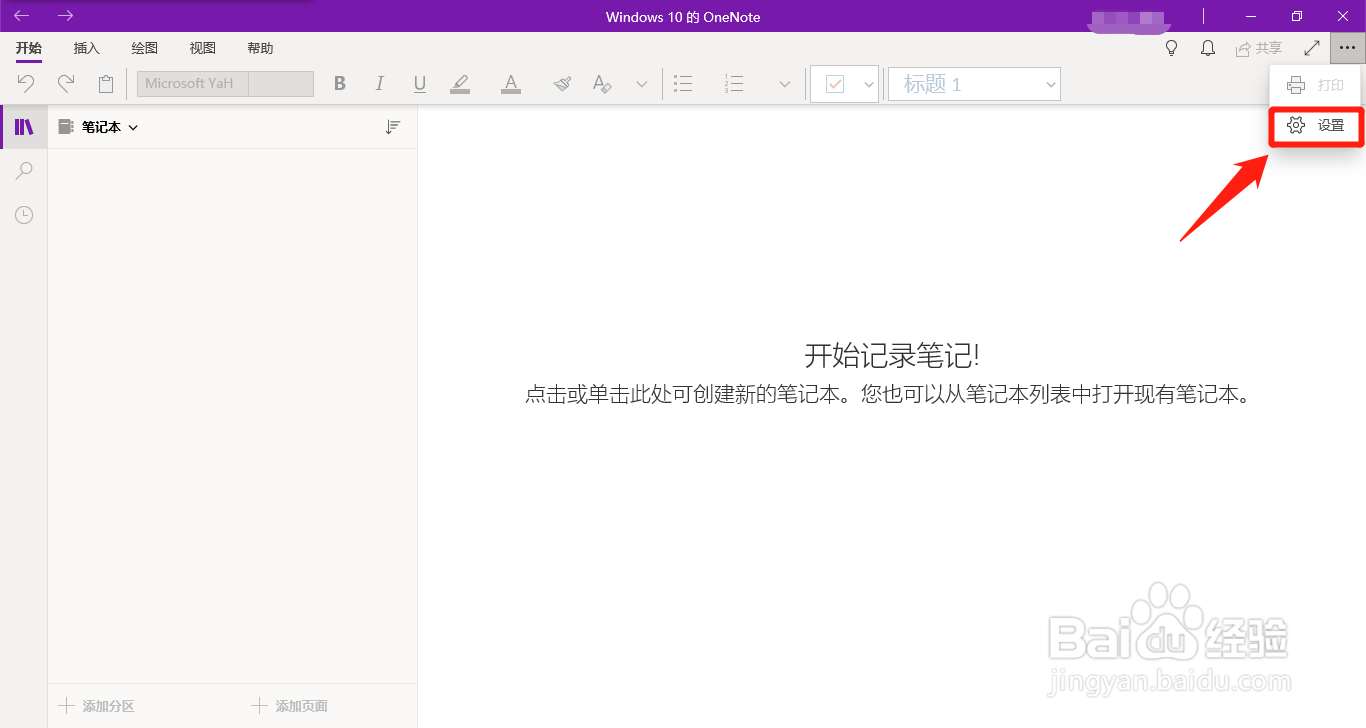Click the page sort icon
This screenshot has height=728, width=1366.
393,127
